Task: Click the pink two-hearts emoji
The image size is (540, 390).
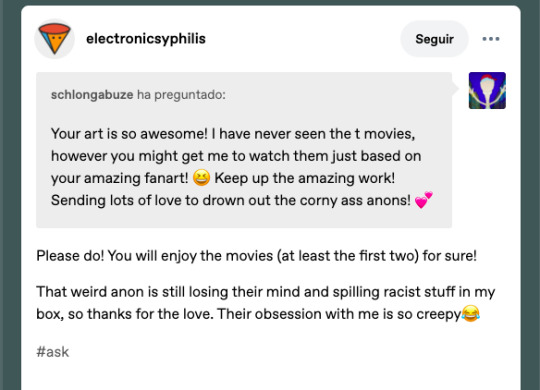Action: tap(424, 200)
